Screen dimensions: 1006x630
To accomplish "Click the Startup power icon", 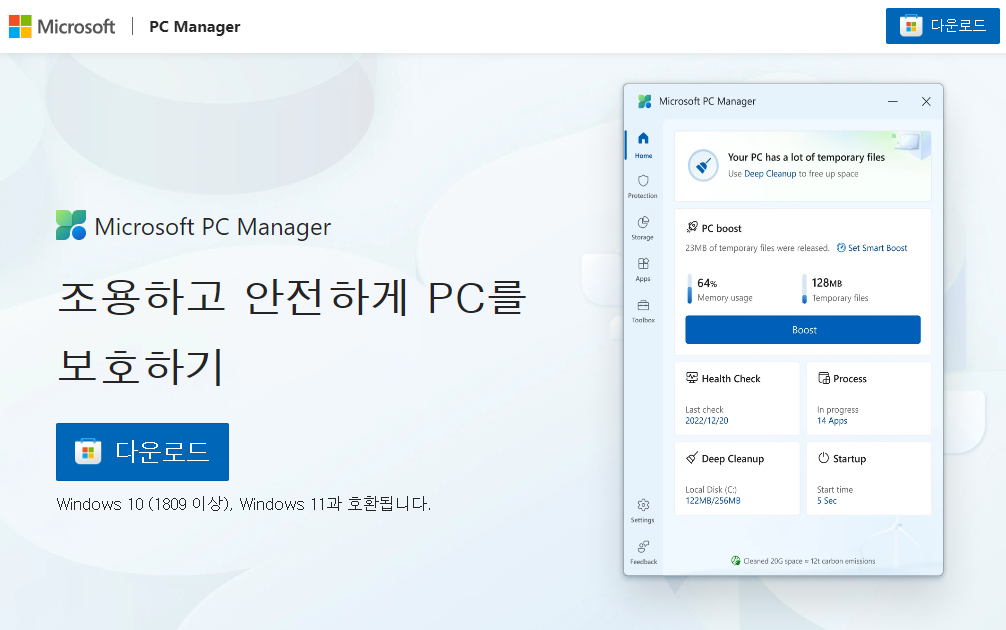I will pyautogui.click(x=824, y=457).
